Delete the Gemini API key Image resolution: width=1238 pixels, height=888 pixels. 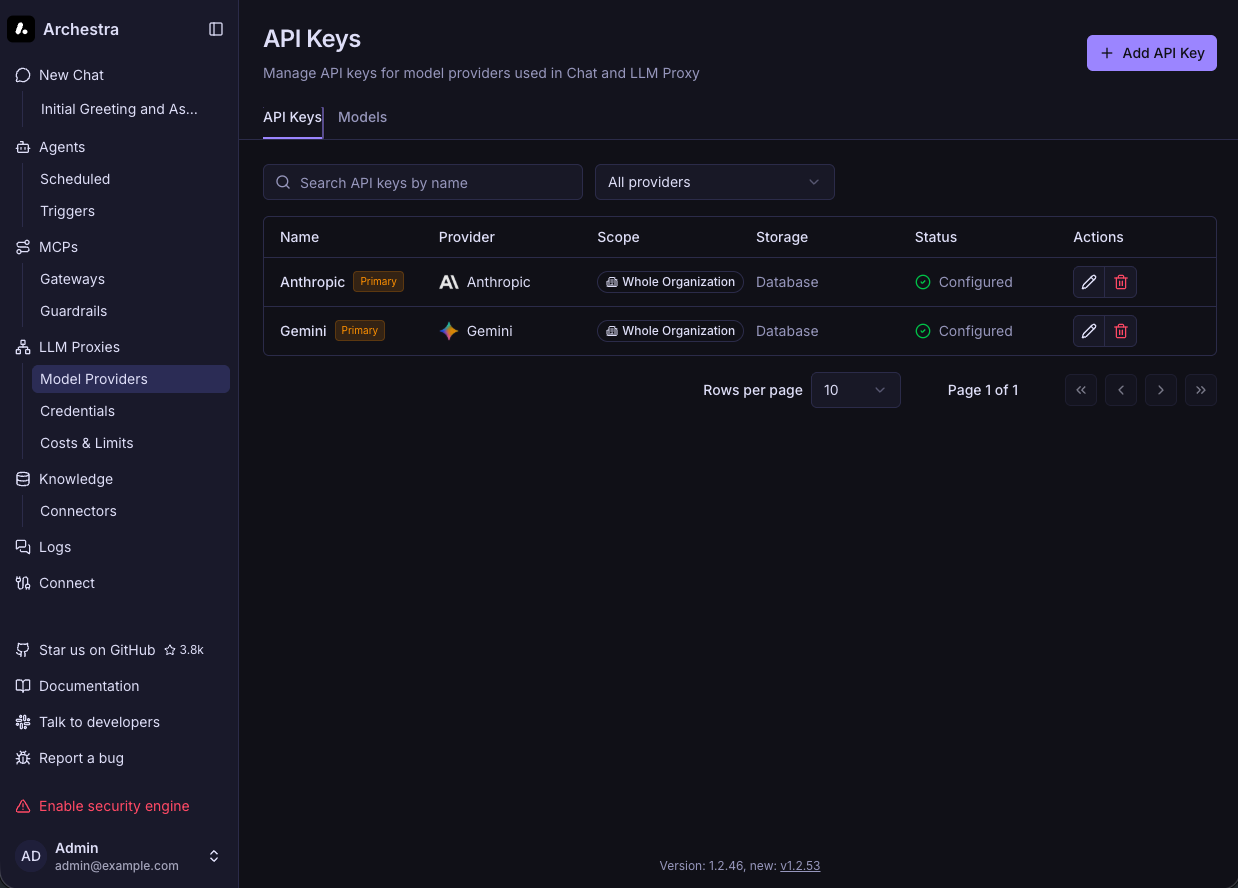click(x=1121, y=331)
